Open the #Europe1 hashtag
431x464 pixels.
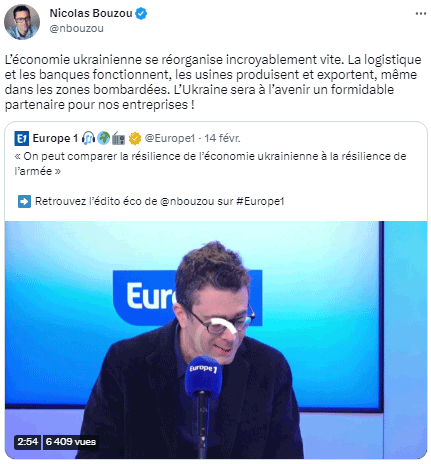coord(260,202)
